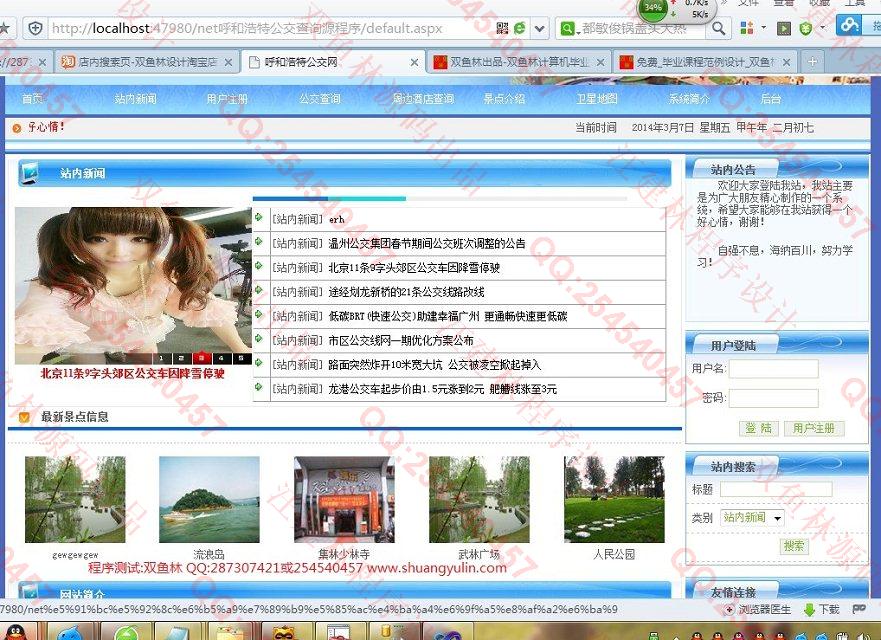
Task: Open the 景点介绍 navigation menu item
Action: coord(504,99)
